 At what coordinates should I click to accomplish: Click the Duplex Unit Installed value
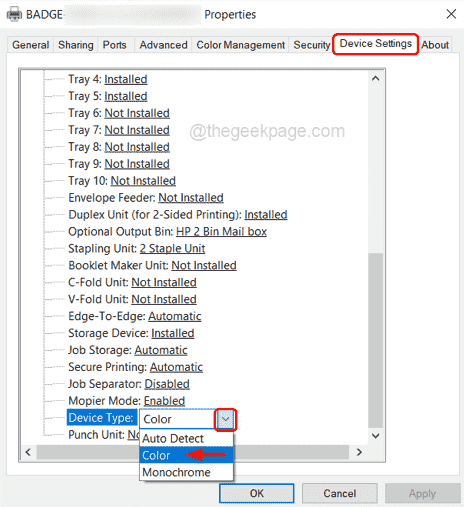click(x=266, y=215)
